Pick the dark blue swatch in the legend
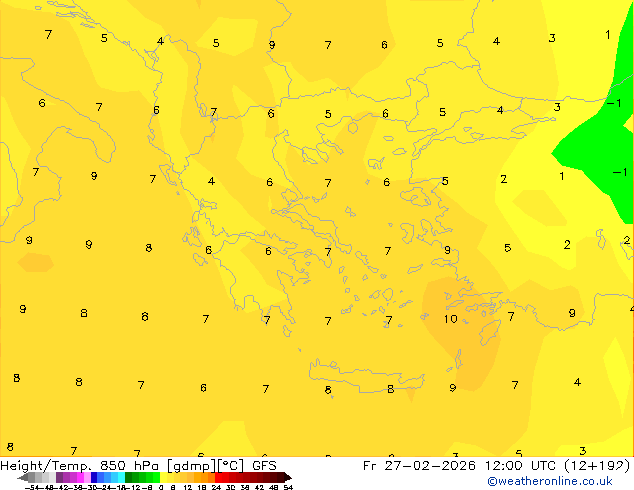The width and height of the screenshot is (634, 490). (94, 477)
